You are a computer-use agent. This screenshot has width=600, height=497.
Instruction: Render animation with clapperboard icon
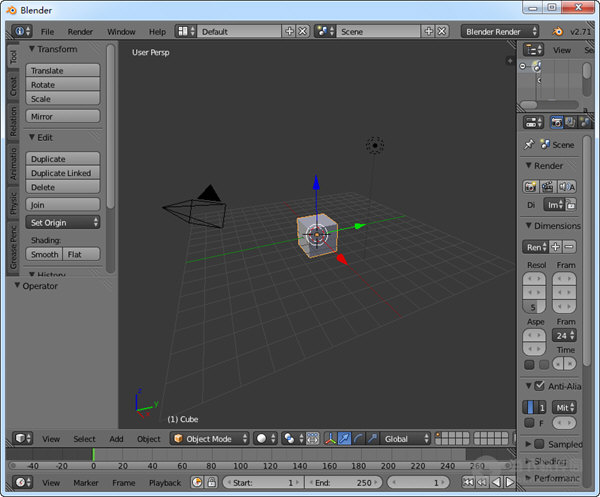point(548,187)
